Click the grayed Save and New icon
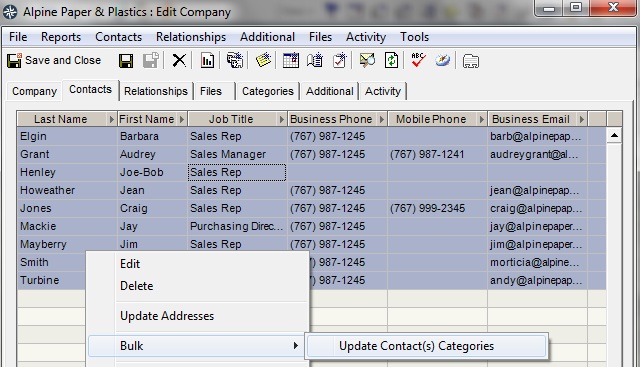Image resolution: width=640 pixels, height=367 pixels. coord(151,61)
